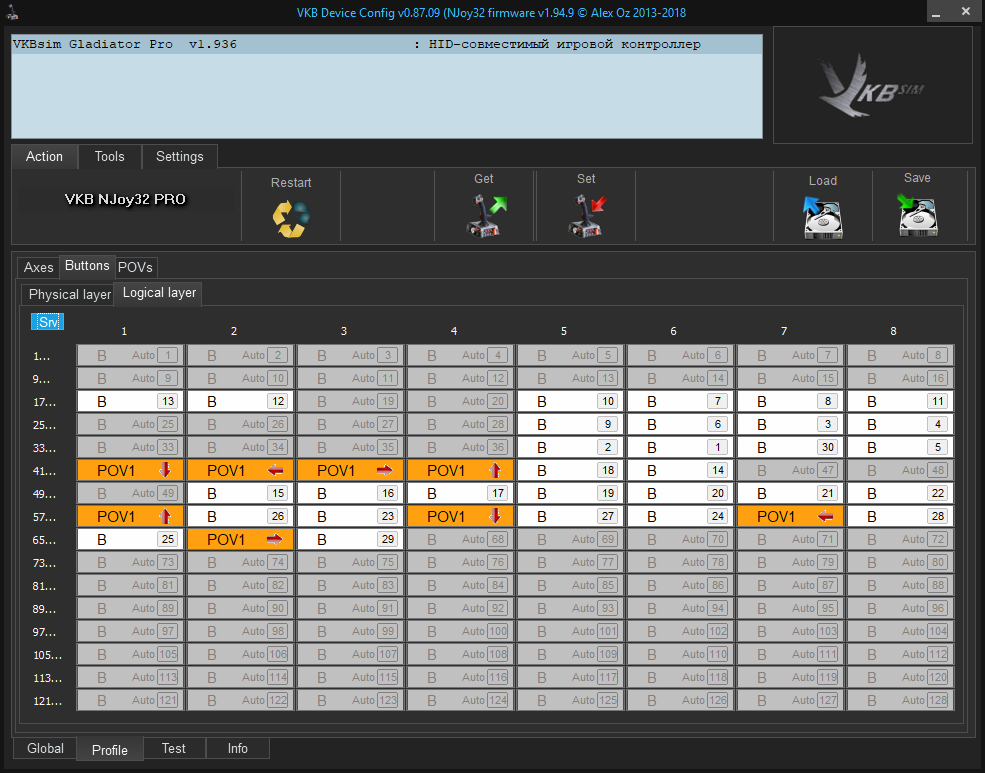Viewport: 985px width, 773px height.
Task: Select button cell B 7
Action: tap(680, 401)
